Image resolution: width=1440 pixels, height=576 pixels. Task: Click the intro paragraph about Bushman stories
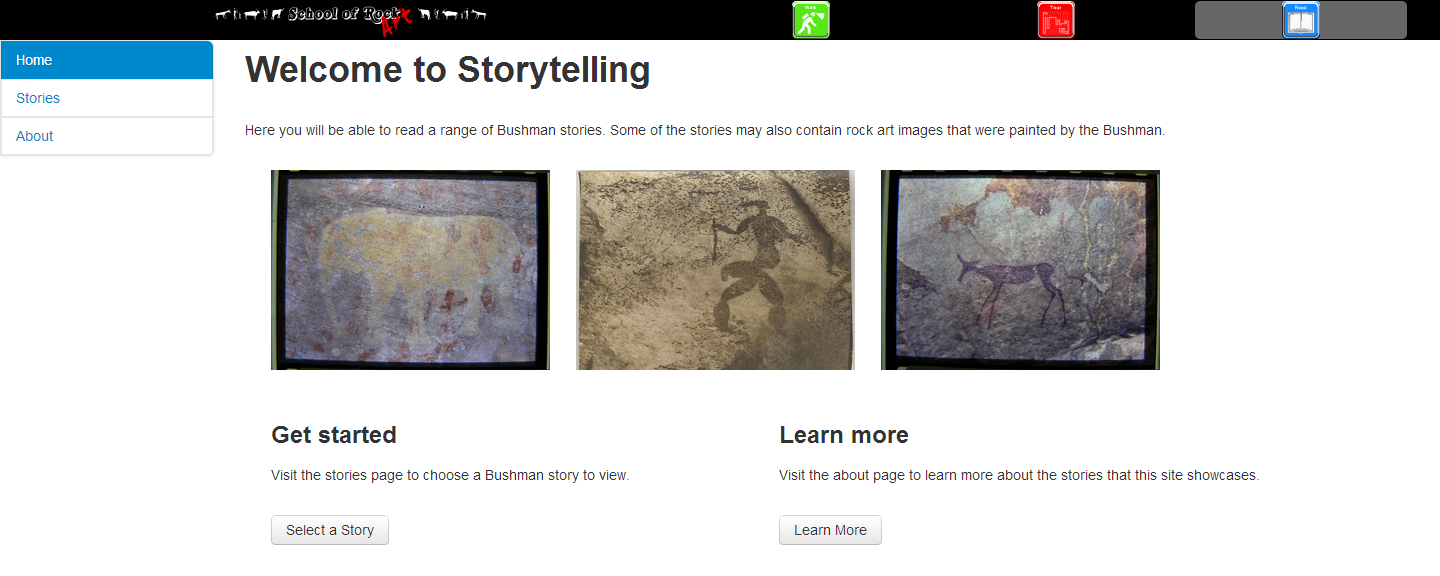tap(705, 130)
